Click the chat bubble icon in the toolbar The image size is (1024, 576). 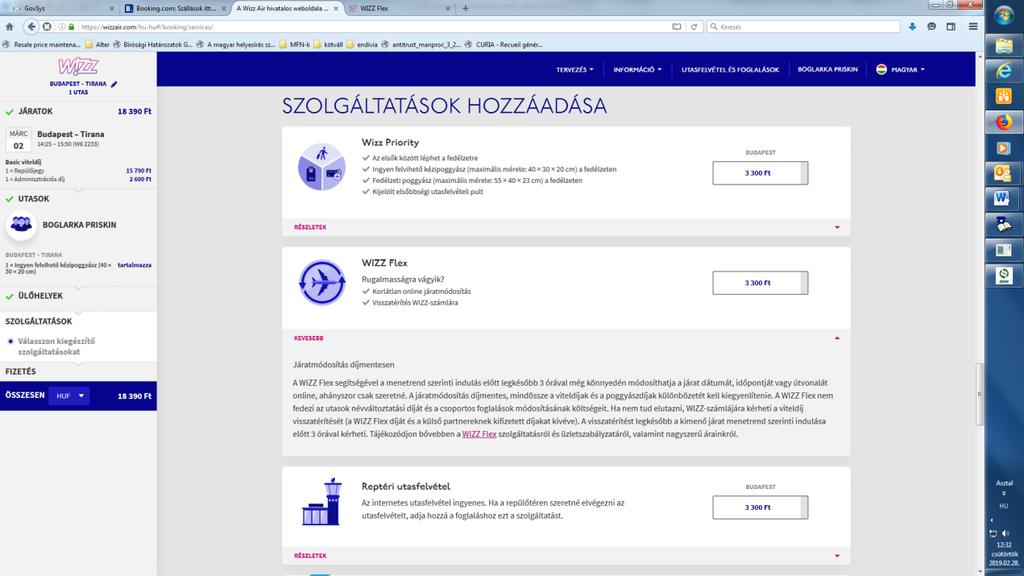point(931,27)
